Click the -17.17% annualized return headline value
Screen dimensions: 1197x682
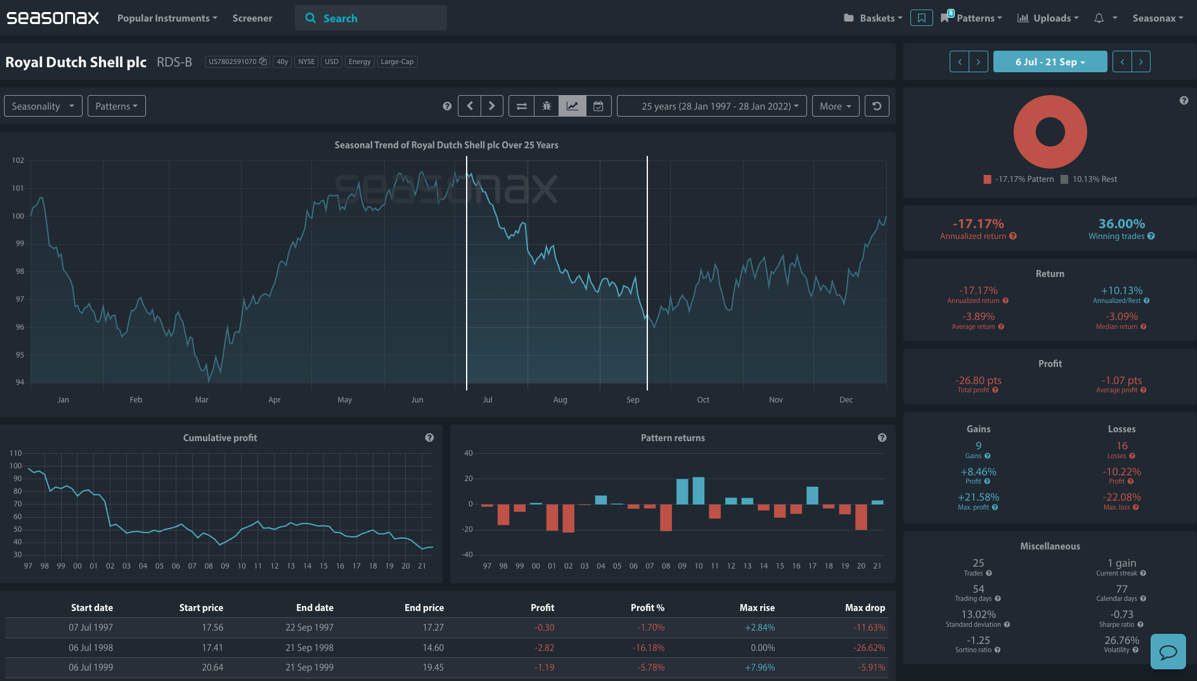978,224
